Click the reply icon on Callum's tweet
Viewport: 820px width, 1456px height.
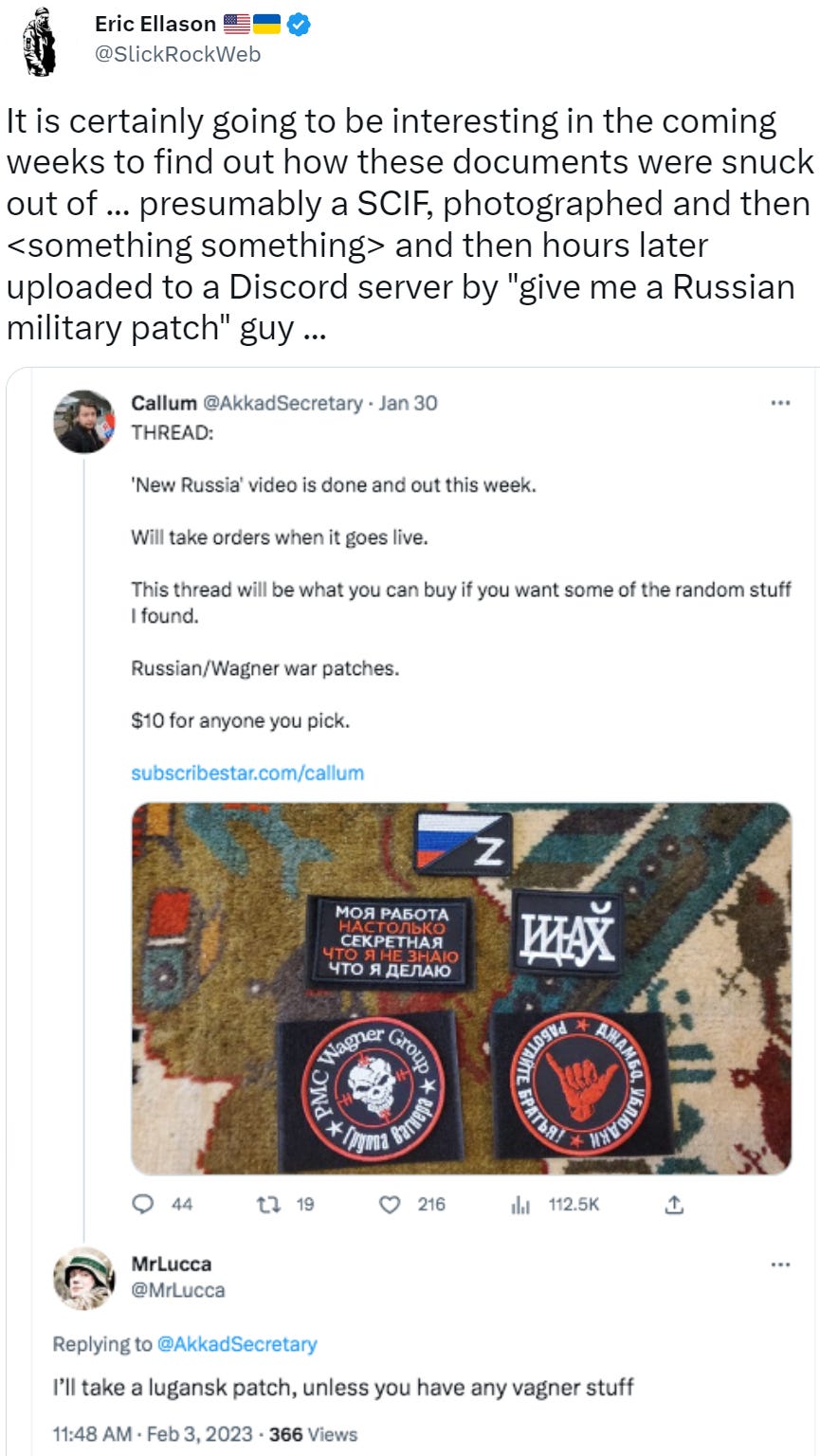click(143, 1204)
